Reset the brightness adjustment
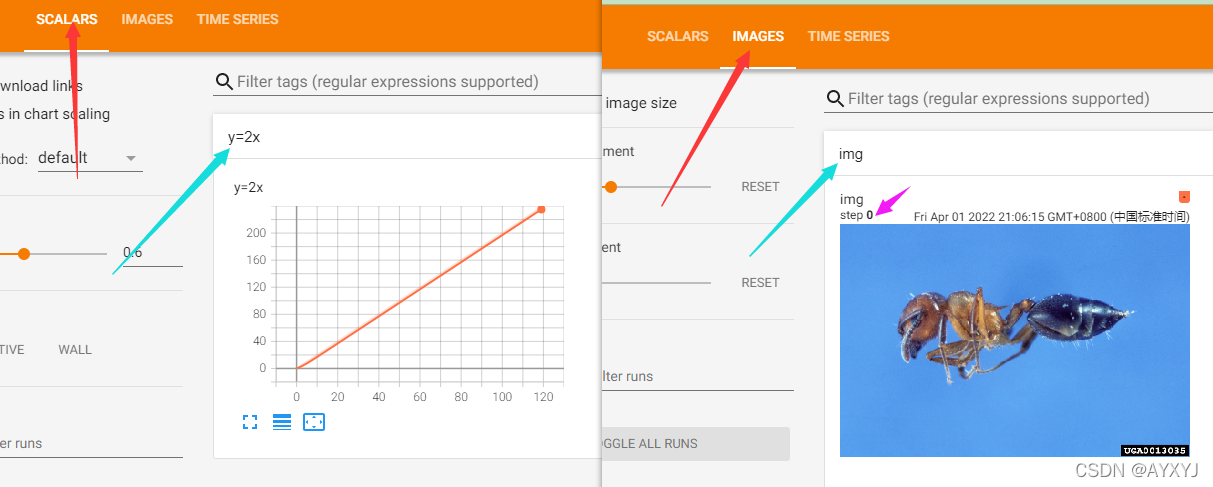The height and width of the screenshot is (487, 1213). click(x=760, y=187)
